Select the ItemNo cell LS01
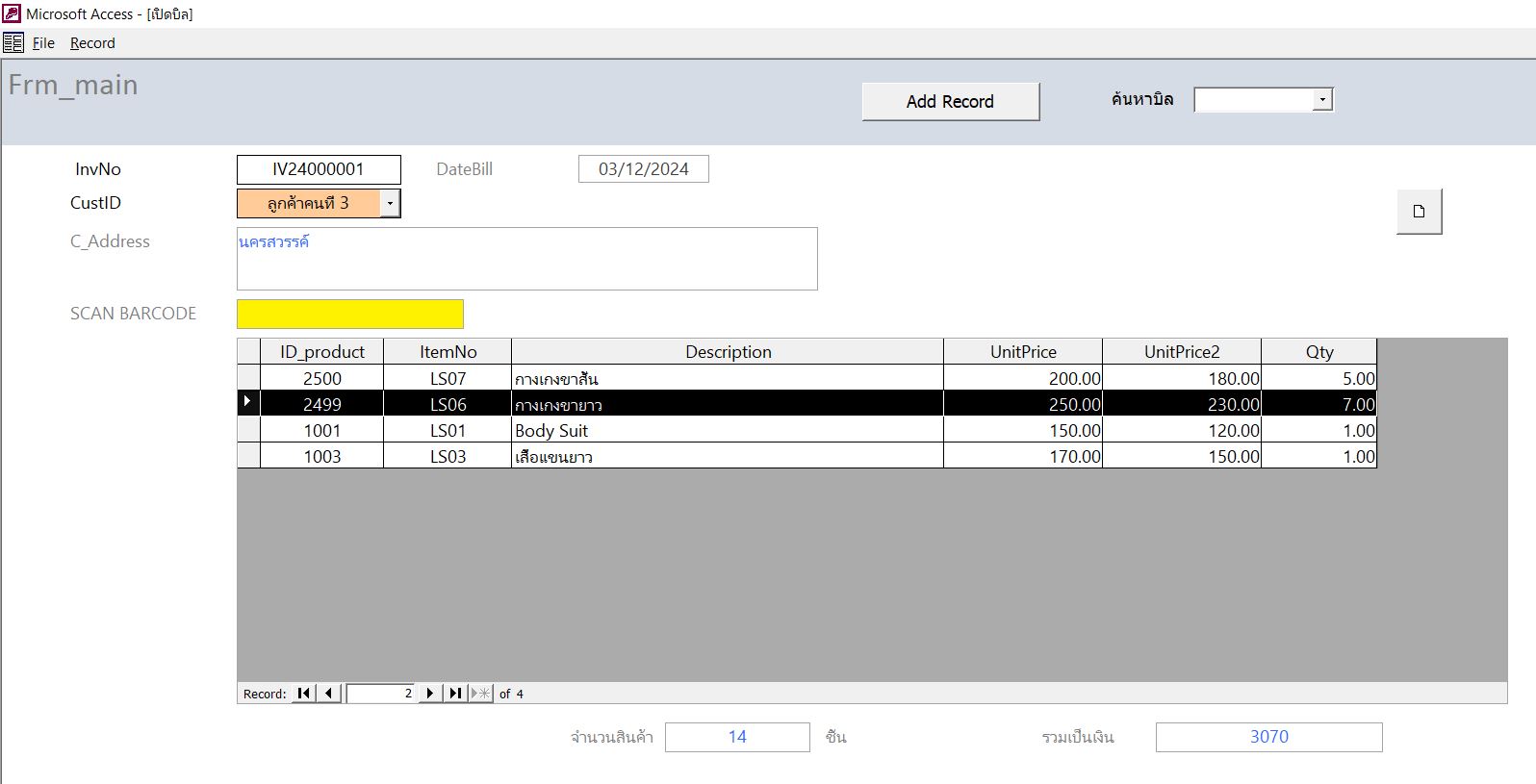1536x784 pixels. click(448, 430)
